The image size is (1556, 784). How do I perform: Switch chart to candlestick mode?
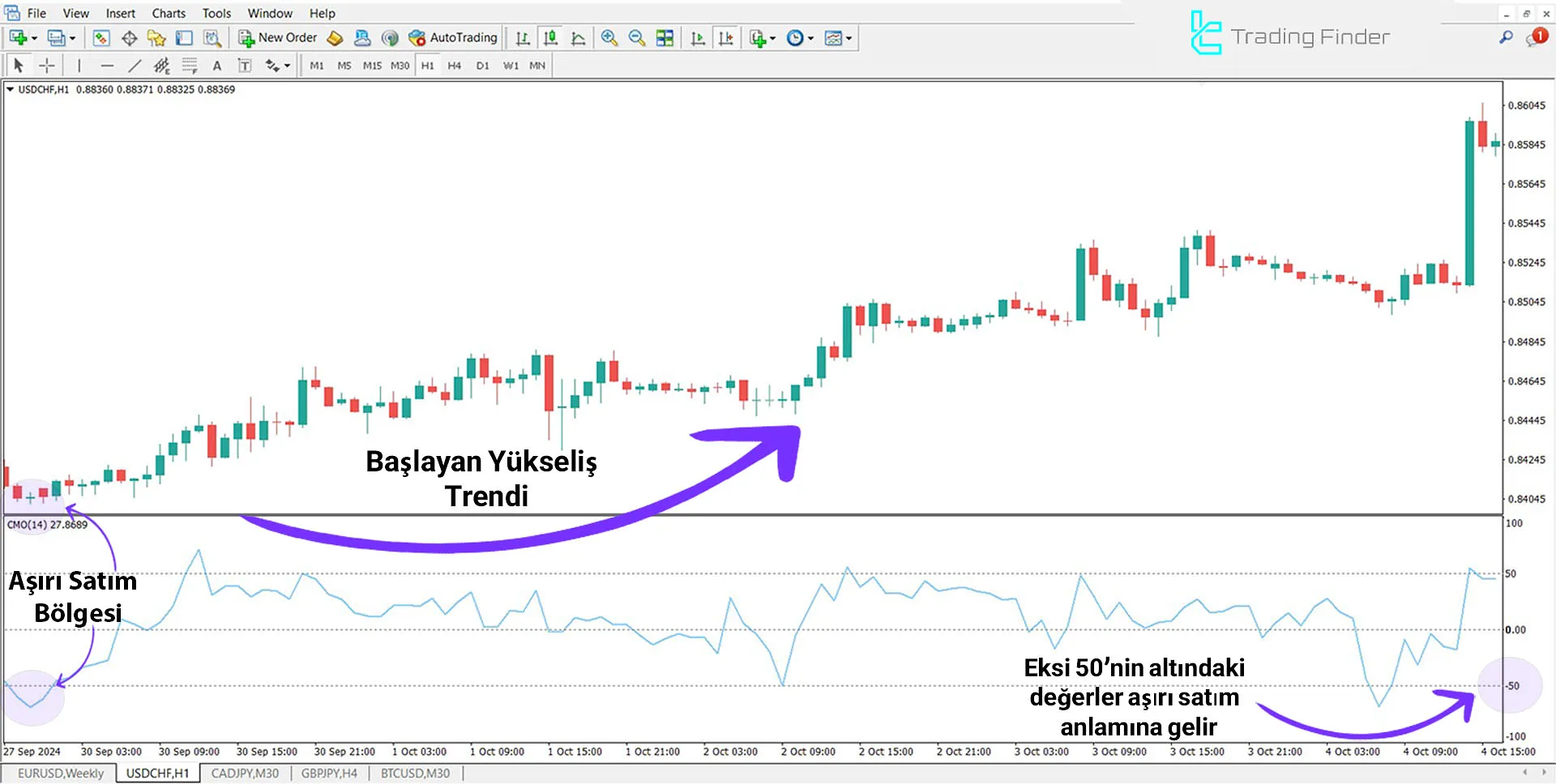[x=551, y=38]
